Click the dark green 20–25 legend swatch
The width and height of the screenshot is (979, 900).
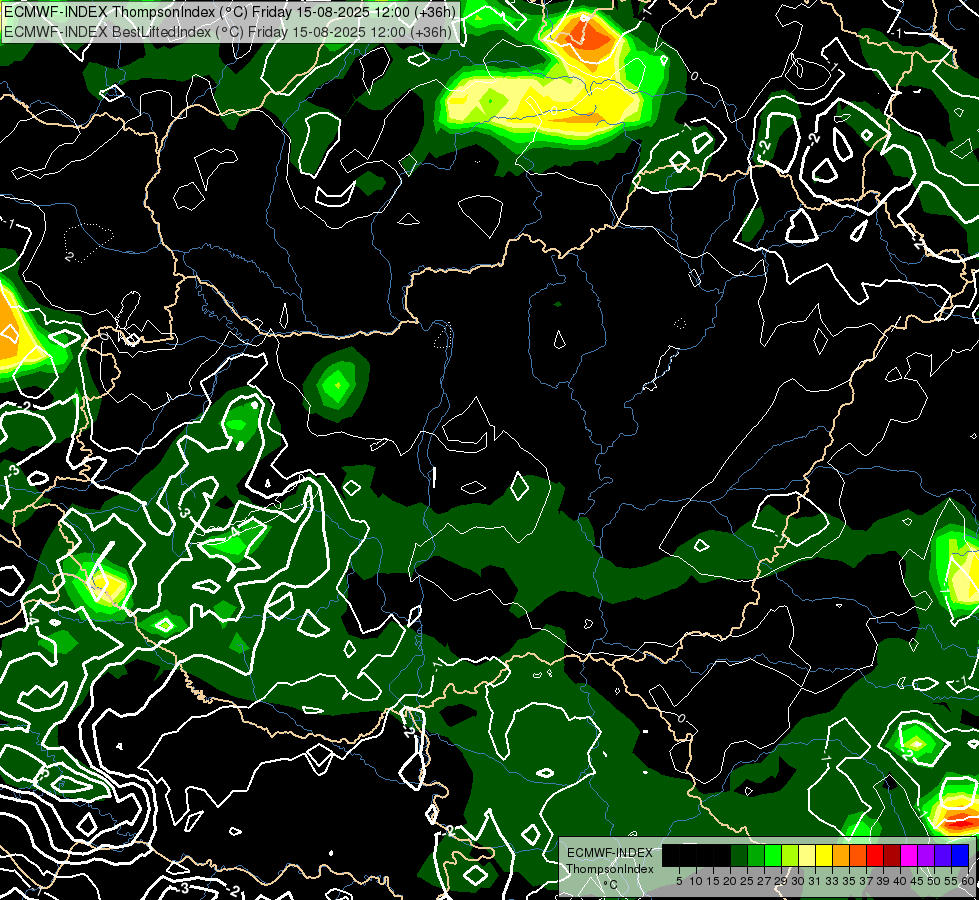pos(739,855)
